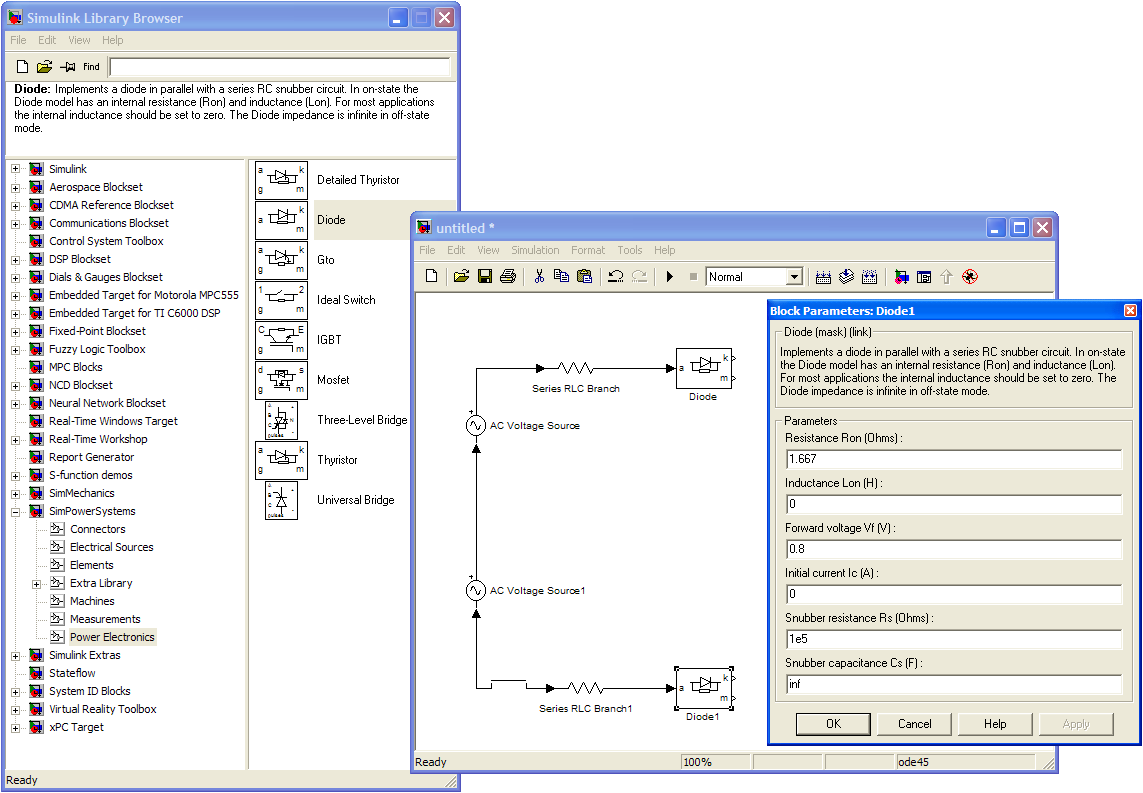Click the search text field in Library Browser
The image size is (1143, 793).
coord(280,67)
